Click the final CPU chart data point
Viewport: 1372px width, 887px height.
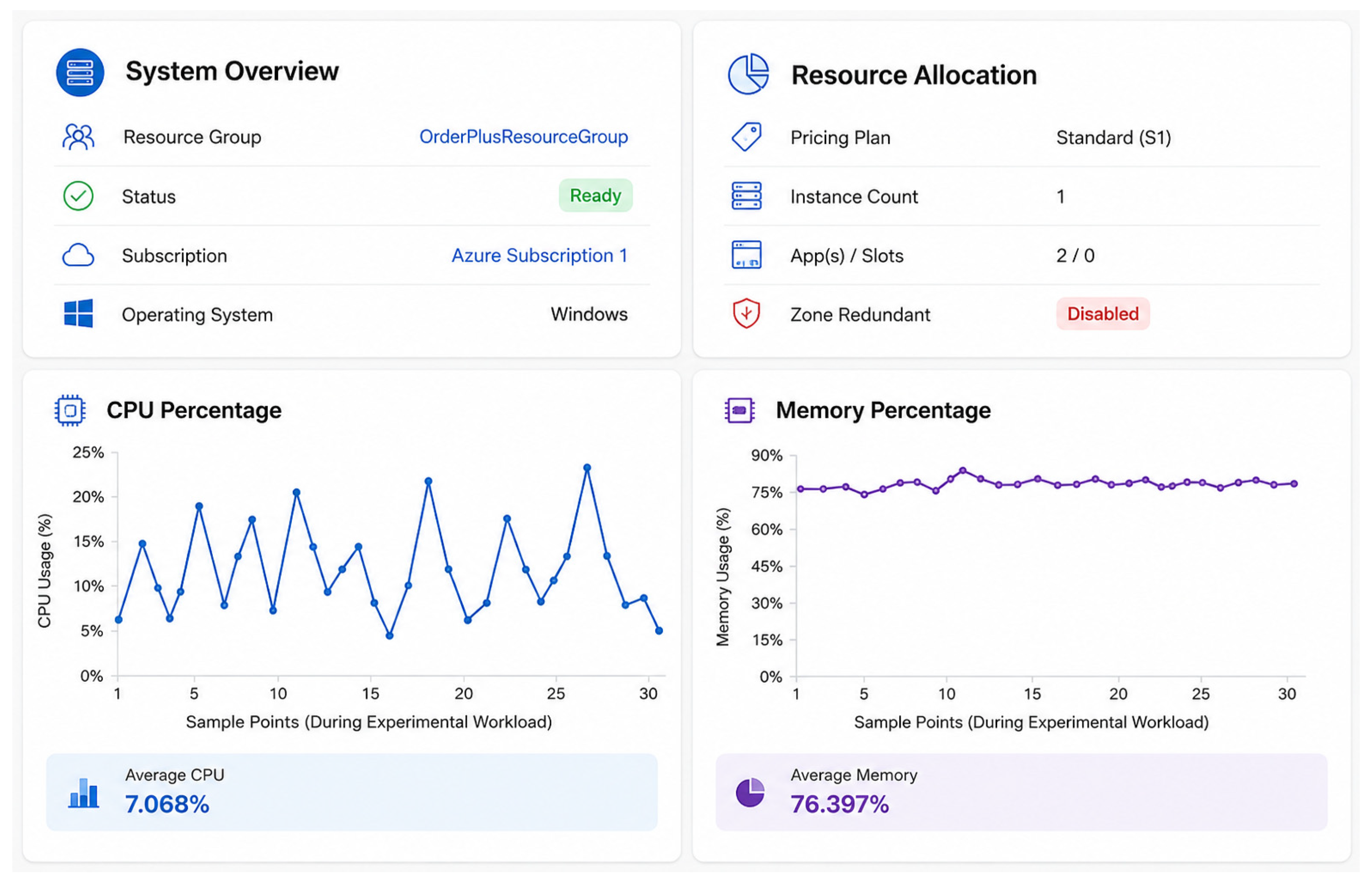coord(659,631)
